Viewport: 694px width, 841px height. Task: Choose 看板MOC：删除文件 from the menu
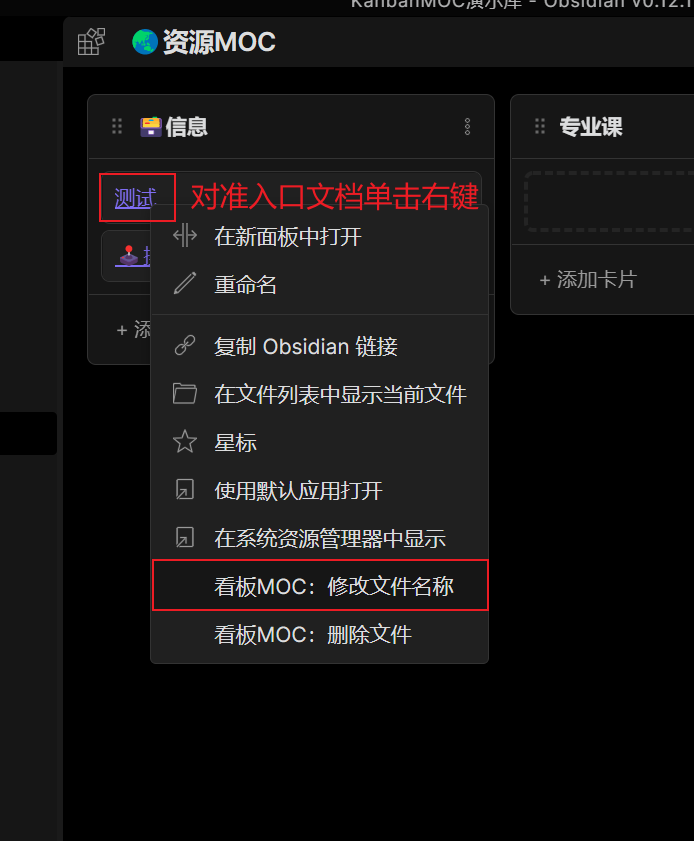(320, 635)
